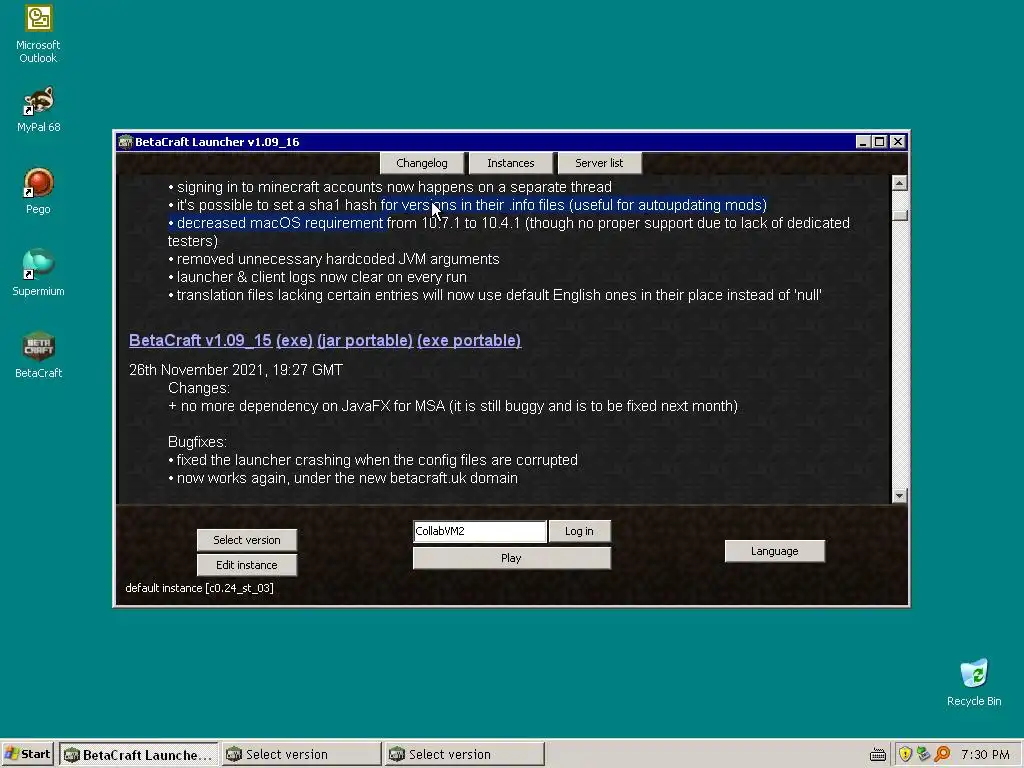Select the Recycle Bin icon
Image resolution: width=1024 pixels, height=768 pixels.
click(x=974, y=683)
